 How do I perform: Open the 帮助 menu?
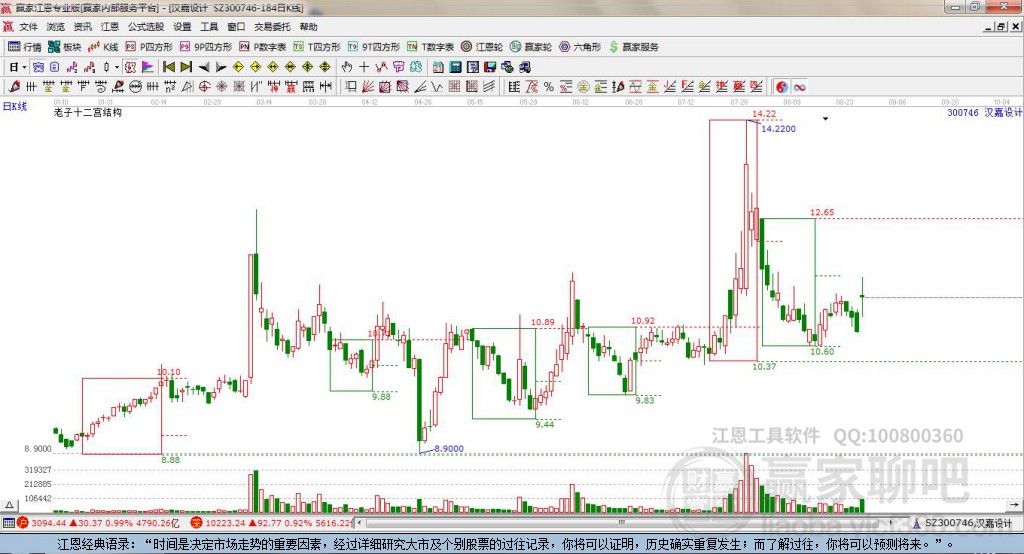click(308, 27)
